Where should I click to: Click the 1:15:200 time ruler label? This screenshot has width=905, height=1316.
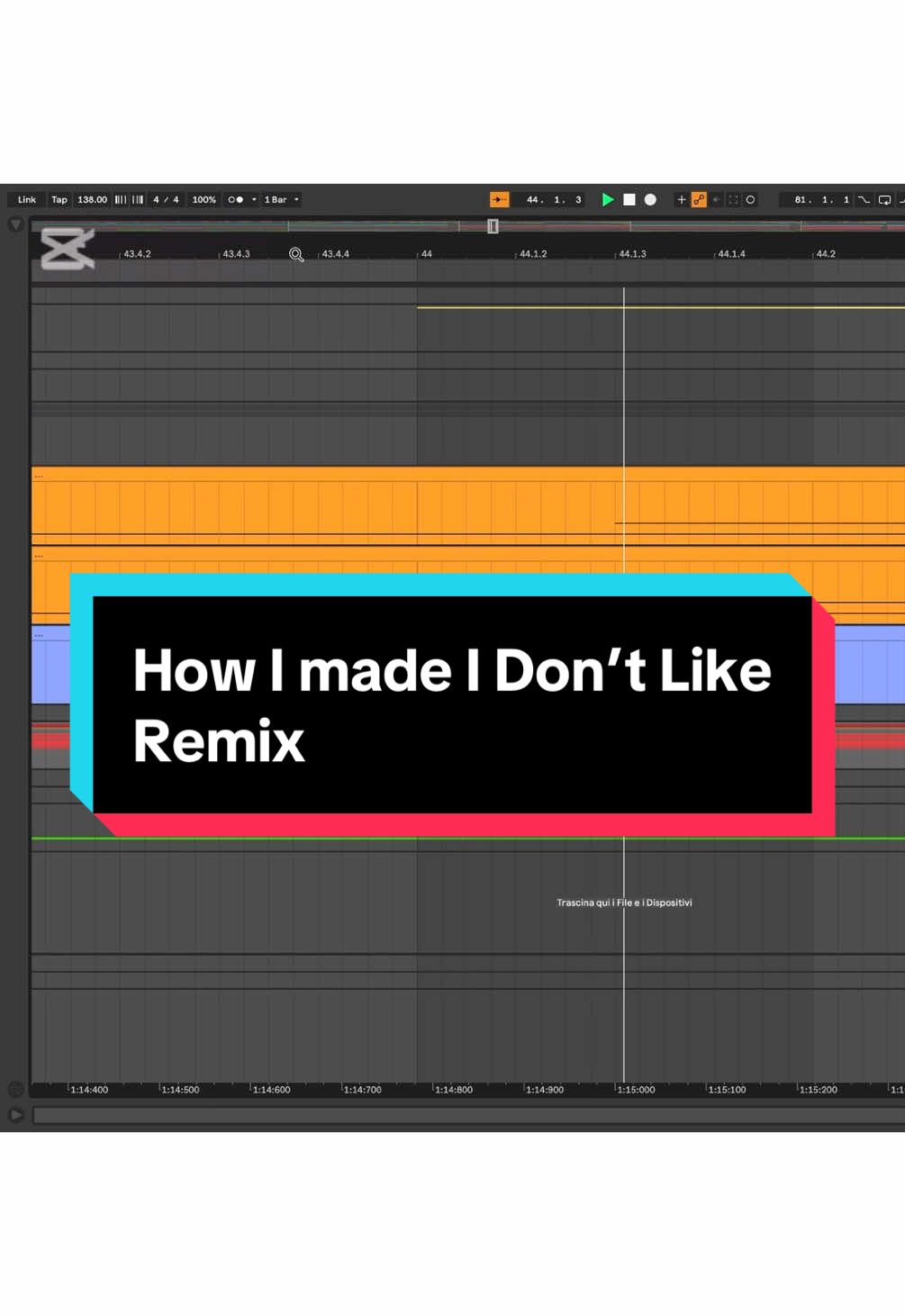(818, 1090)
